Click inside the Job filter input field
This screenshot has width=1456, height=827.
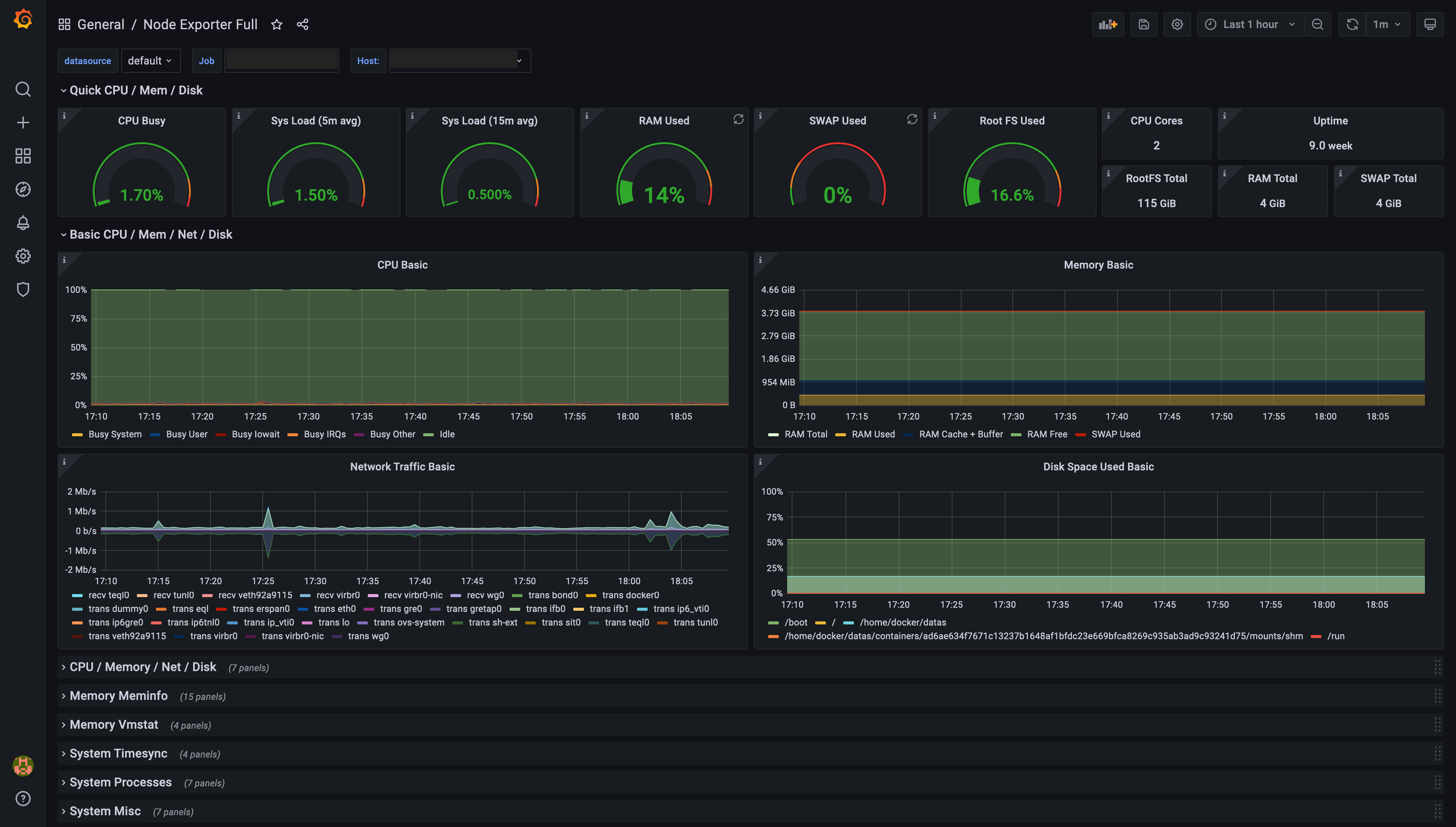click(281, 60)
